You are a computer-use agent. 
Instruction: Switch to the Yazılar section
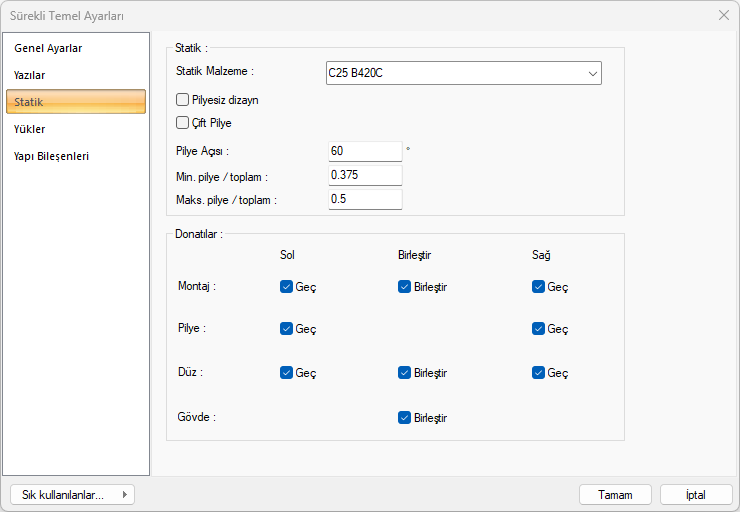(30, 75)
